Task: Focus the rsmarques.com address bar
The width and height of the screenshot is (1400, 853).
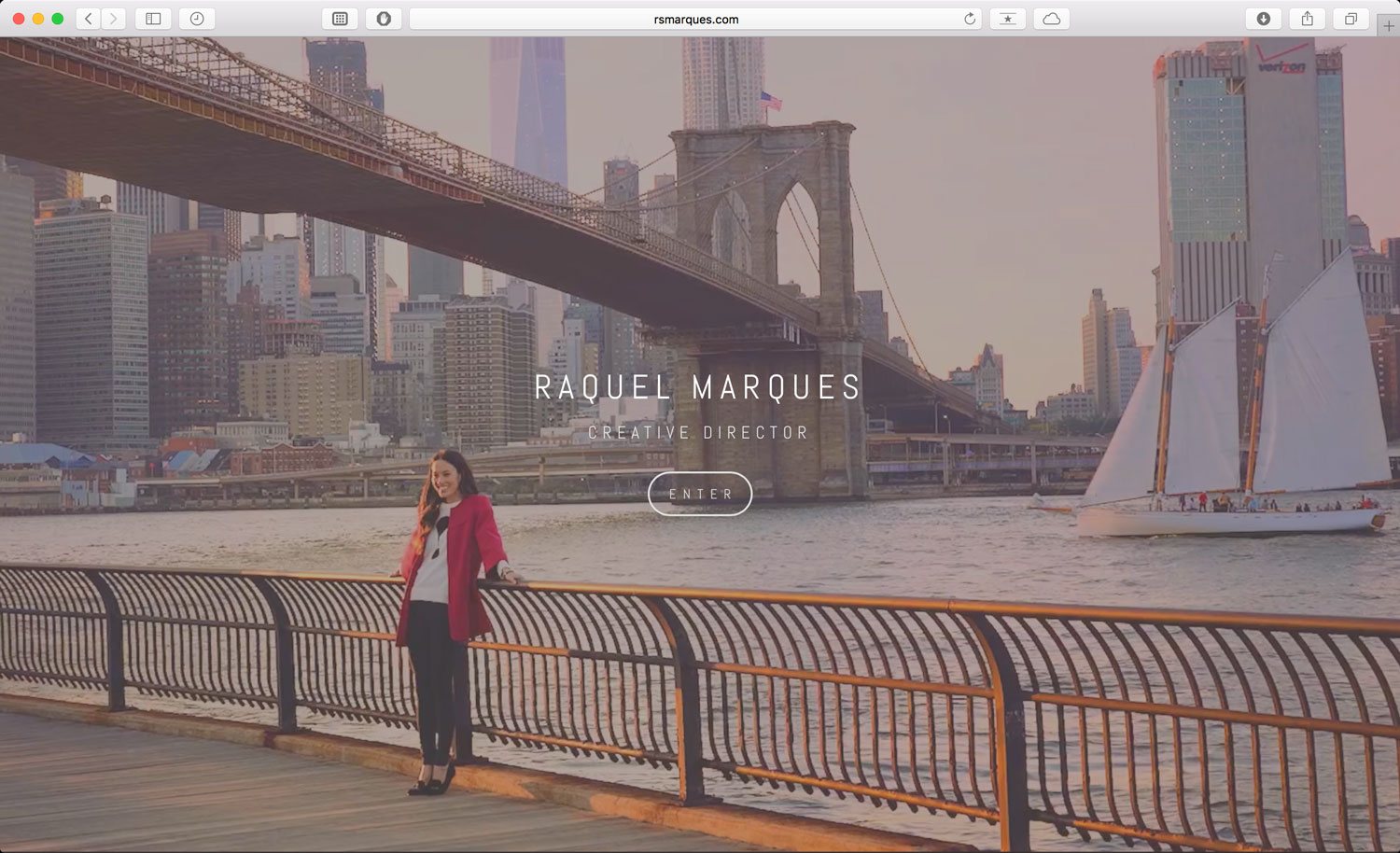Action: click(695, 19)
